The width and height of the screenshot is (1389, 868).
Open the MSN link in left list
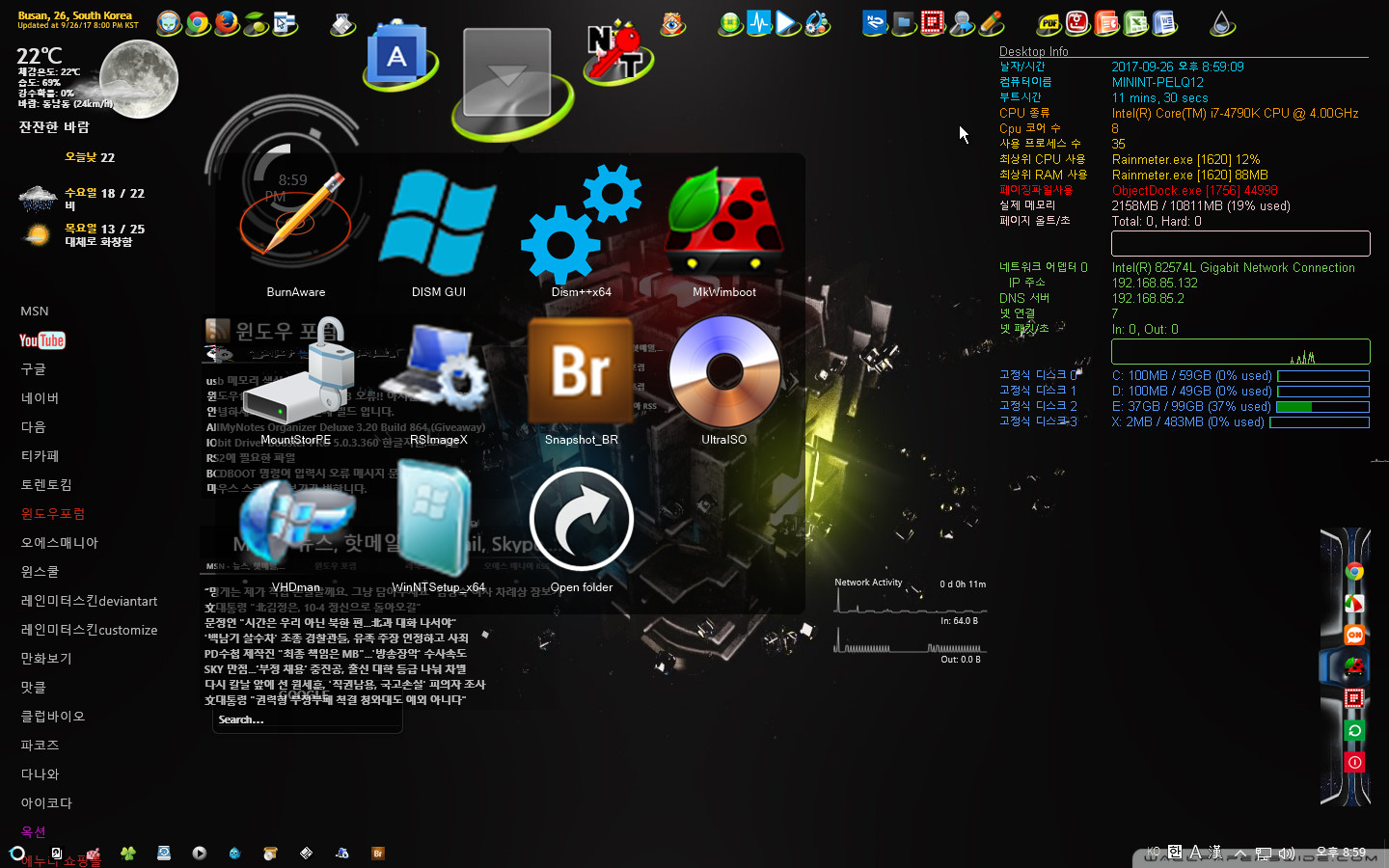point(35,311)
